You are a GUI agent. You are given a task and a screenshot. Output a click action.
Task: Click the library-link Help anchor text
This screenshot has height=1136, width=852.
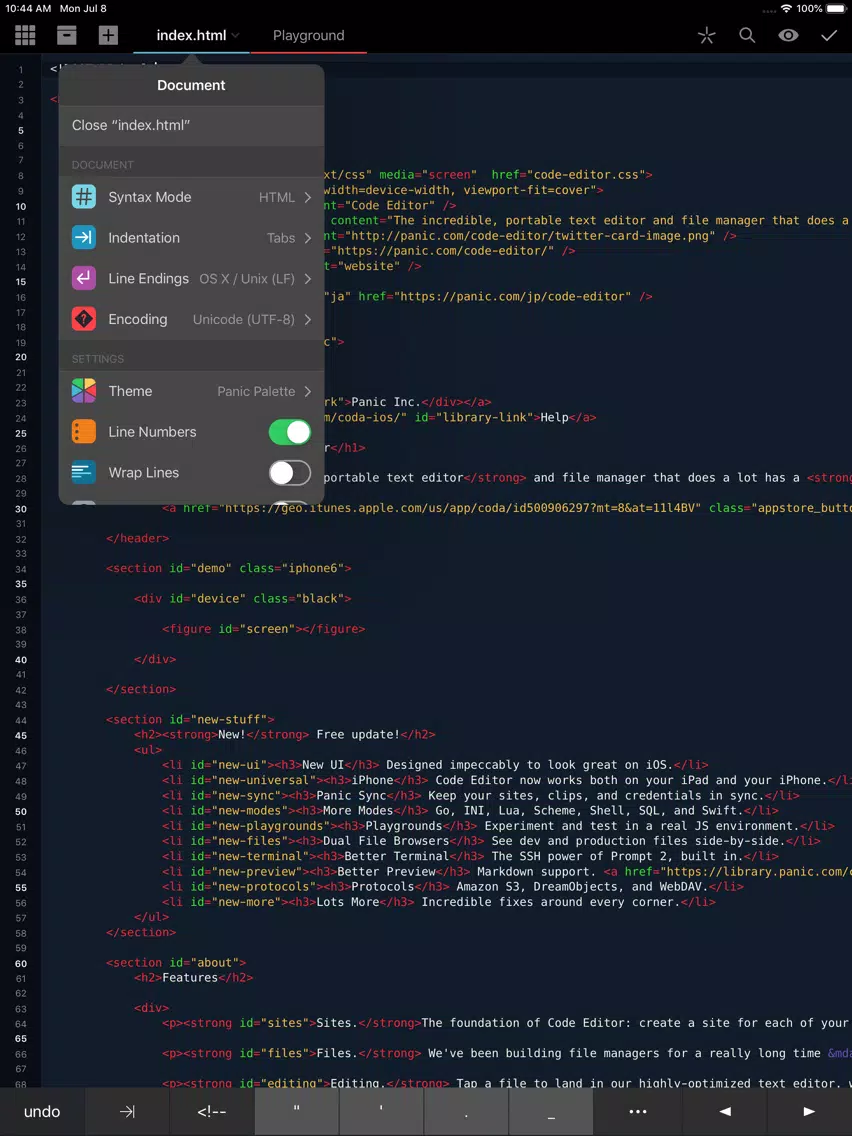tap(555, 417)
